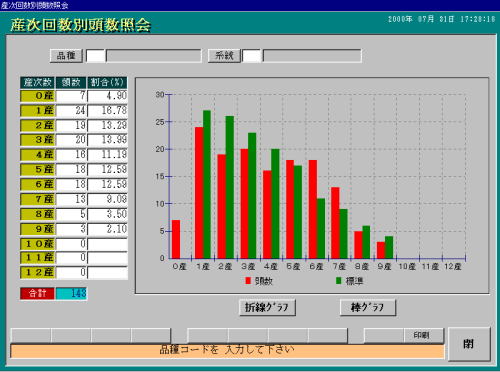The height and width of the screenshot is (372, 500).
Task: Click head count 16 in 4産 row
Action: pyautogui.click(x=71, y=155)
